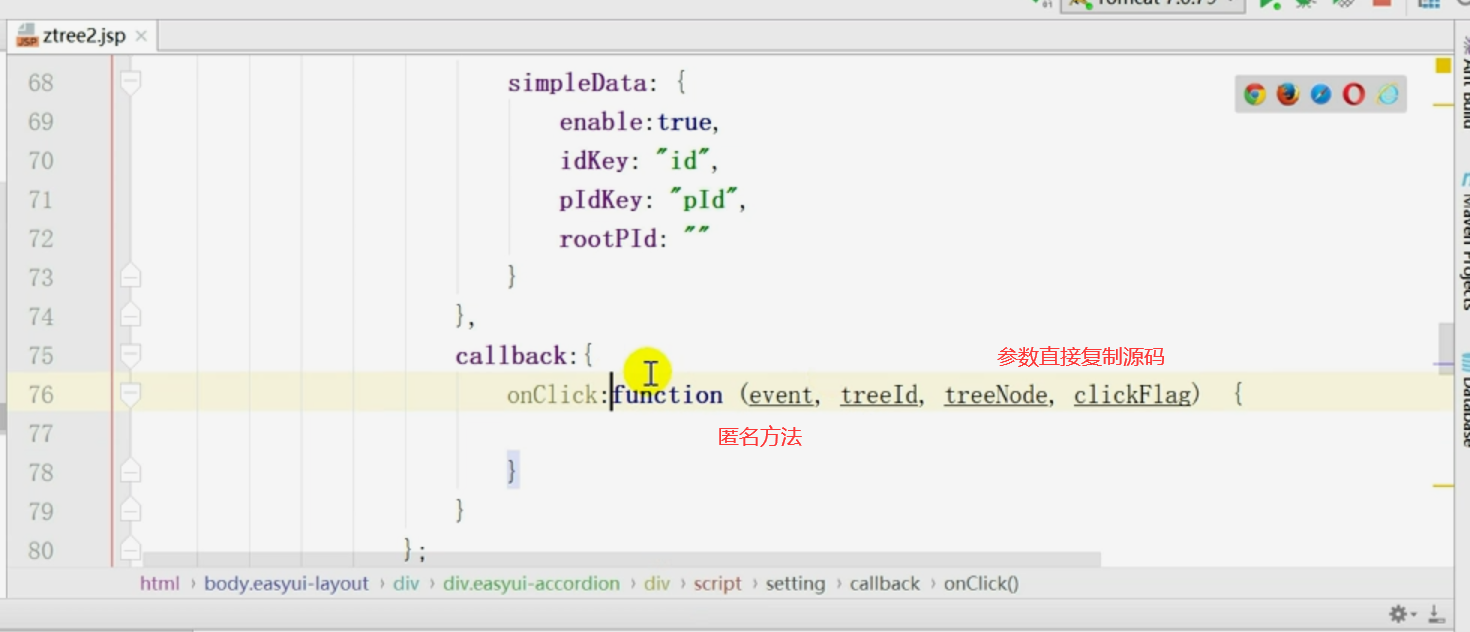Close the ztree2.jsp tab
The image size is (1470, 632).
click(x=141, y=36)
